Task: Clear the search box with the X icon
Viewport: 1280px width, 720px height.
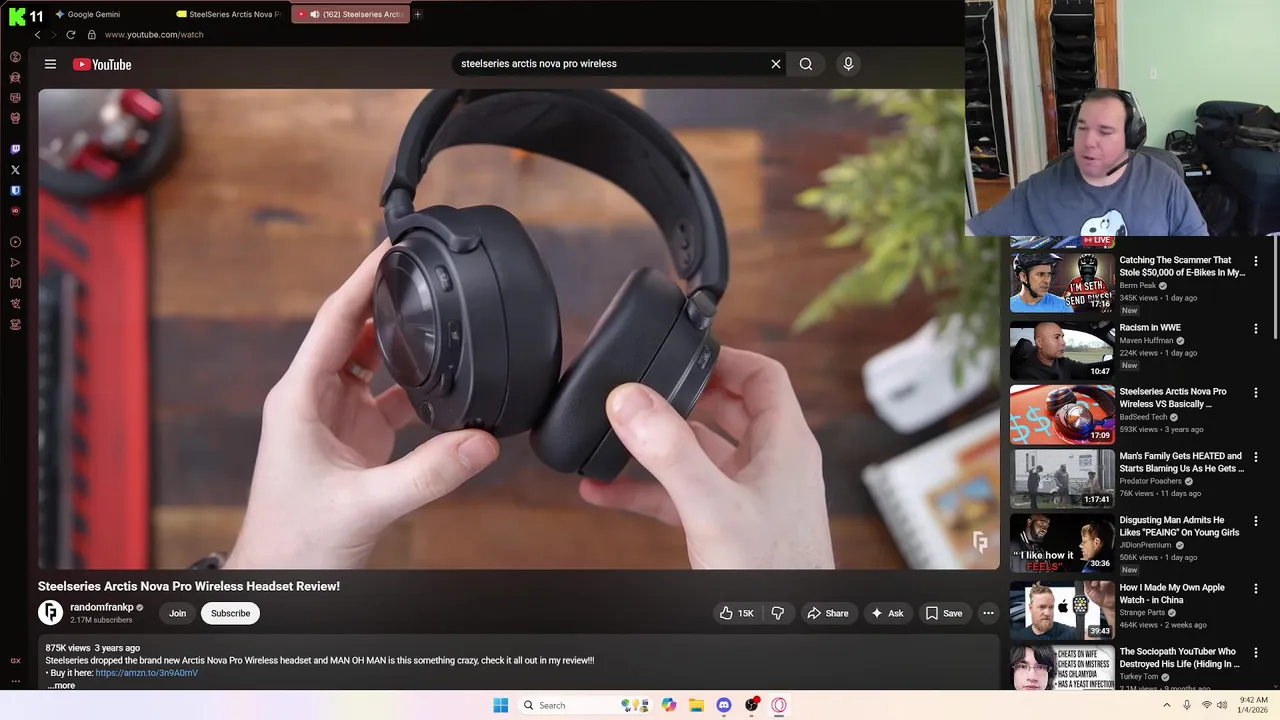Action: (775, 64)
